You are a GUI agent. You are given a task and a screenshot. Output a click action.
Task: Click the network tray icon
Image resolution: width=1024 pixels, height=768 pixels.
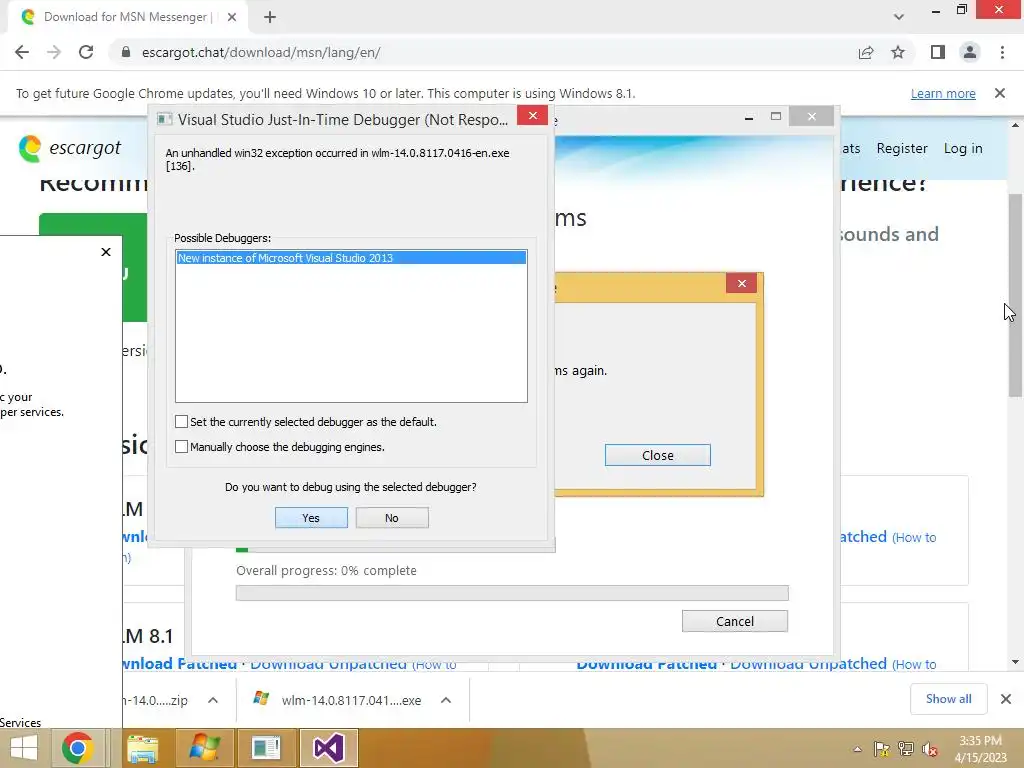pos(906,749)
